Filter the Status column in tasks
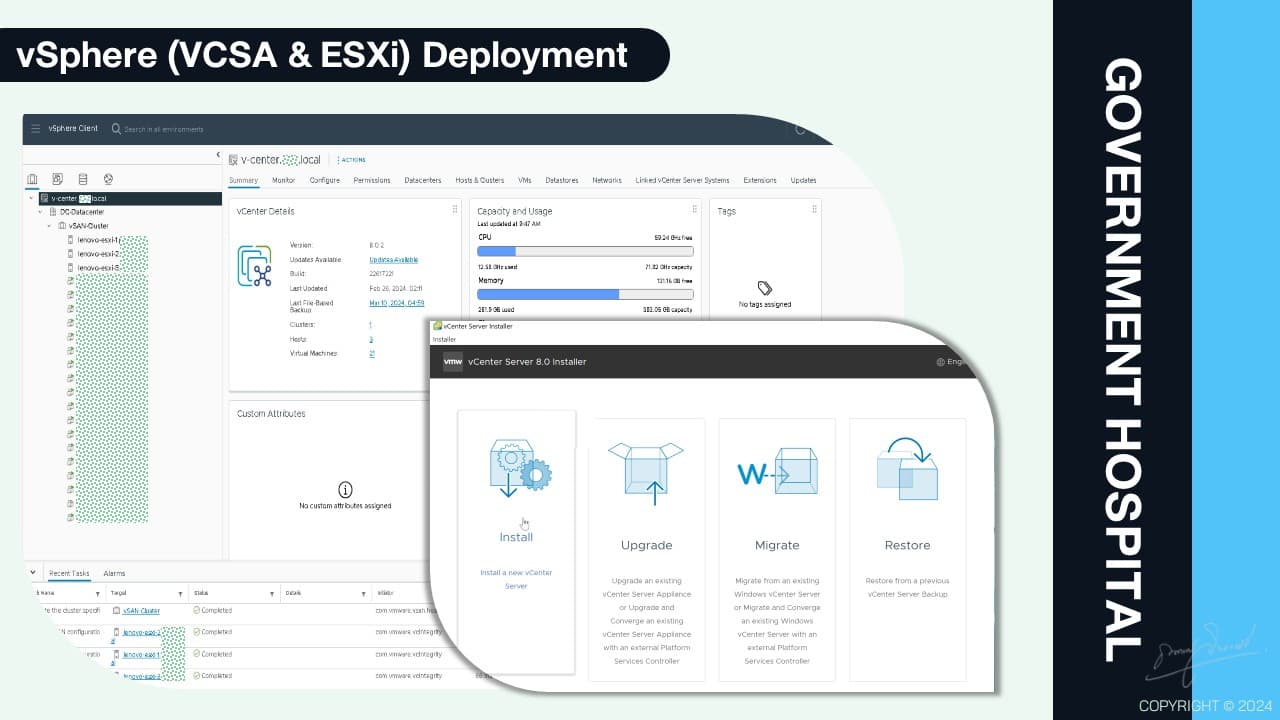Screen dimensions: 1280x720 [x=272, y=593]
